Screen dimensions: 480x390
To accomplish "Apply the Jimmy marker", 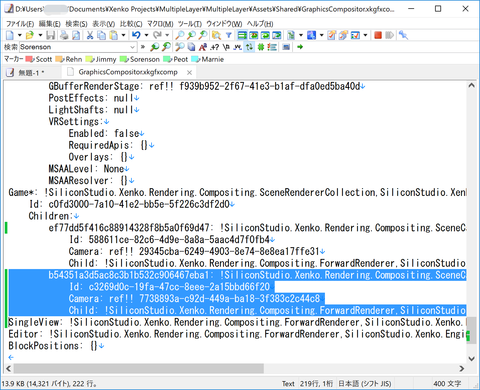I will click(101, 59).
